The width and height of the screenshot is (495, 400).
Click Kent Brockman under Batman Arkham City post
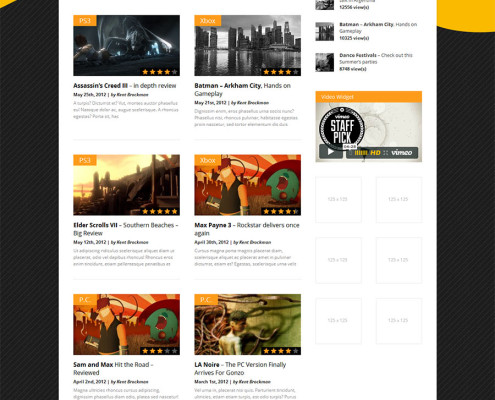click(x=253, y=103)
